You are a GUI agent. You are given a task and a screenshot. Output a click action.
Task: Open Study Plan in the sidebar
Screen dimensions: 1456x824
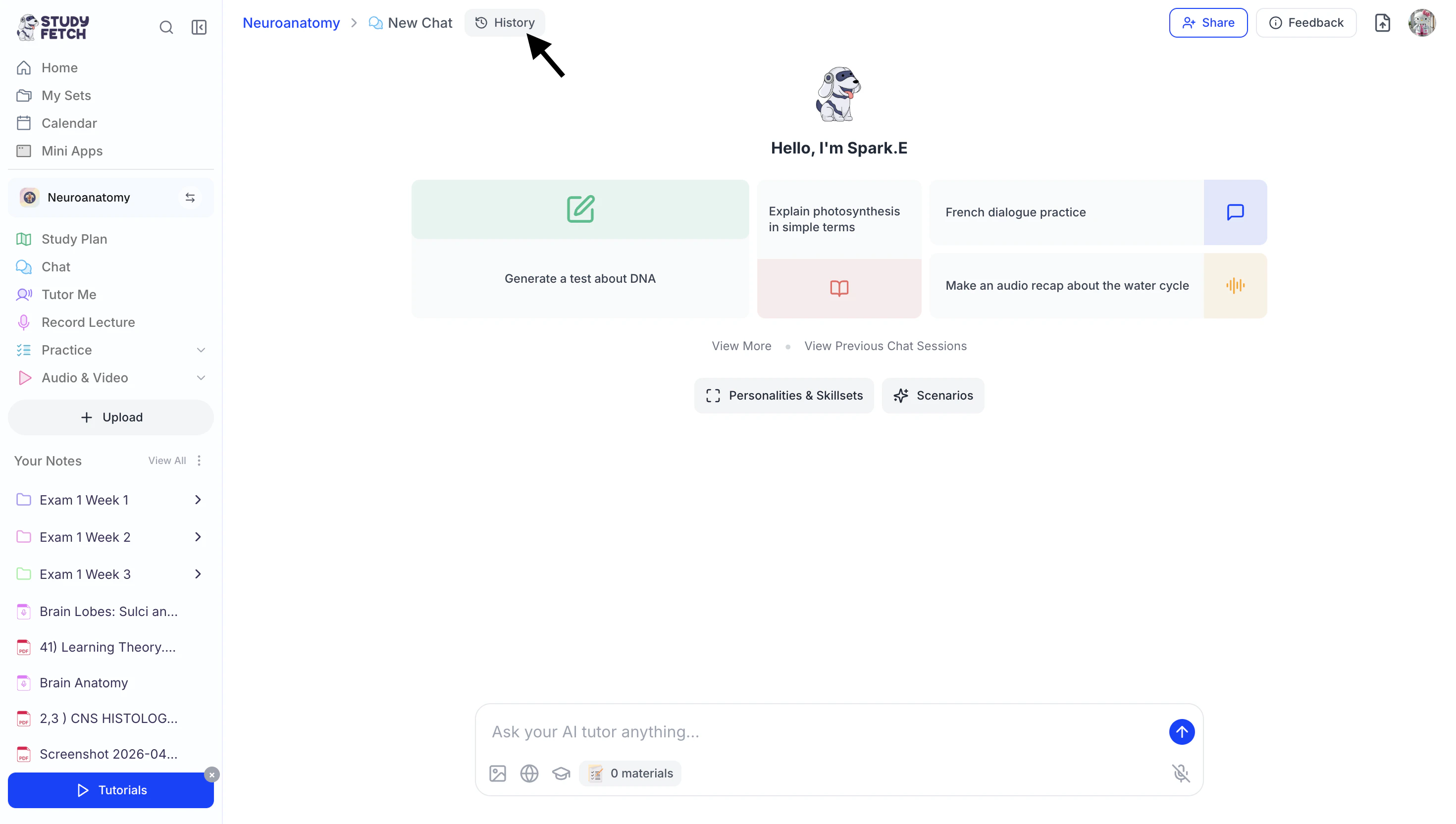(x=74, y=239)
